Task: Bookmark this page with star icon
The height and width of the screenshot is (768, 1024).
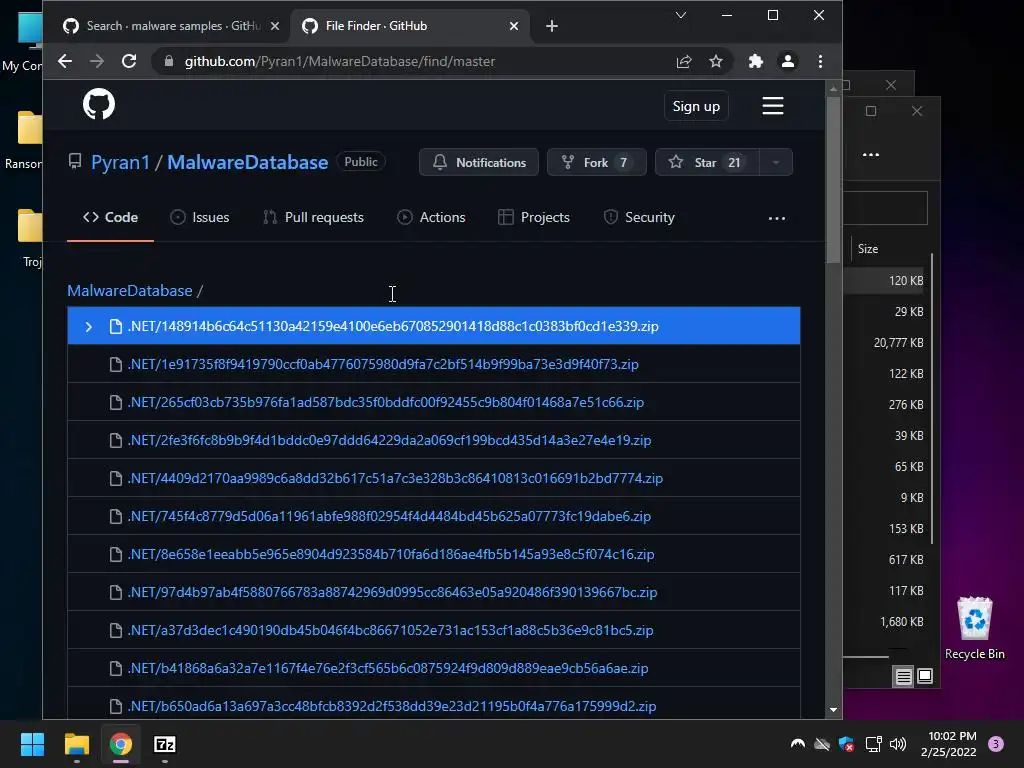Action: [716, 61]
